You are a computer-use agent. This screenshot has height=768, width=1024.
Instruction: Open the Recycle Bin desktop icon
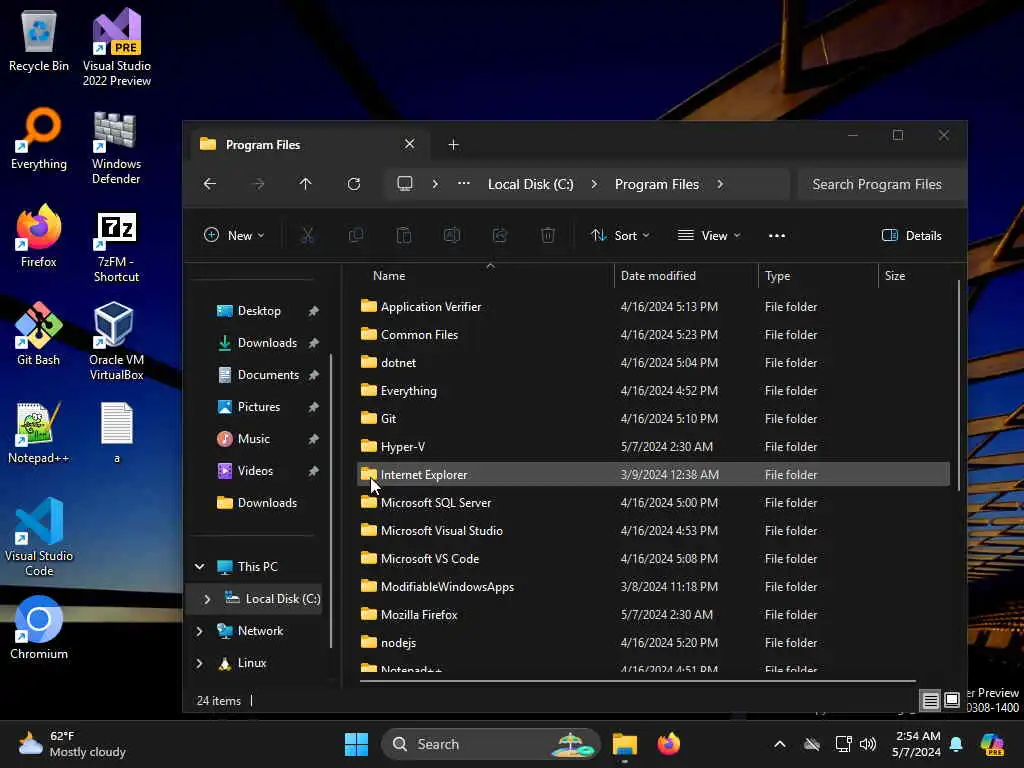39,40
